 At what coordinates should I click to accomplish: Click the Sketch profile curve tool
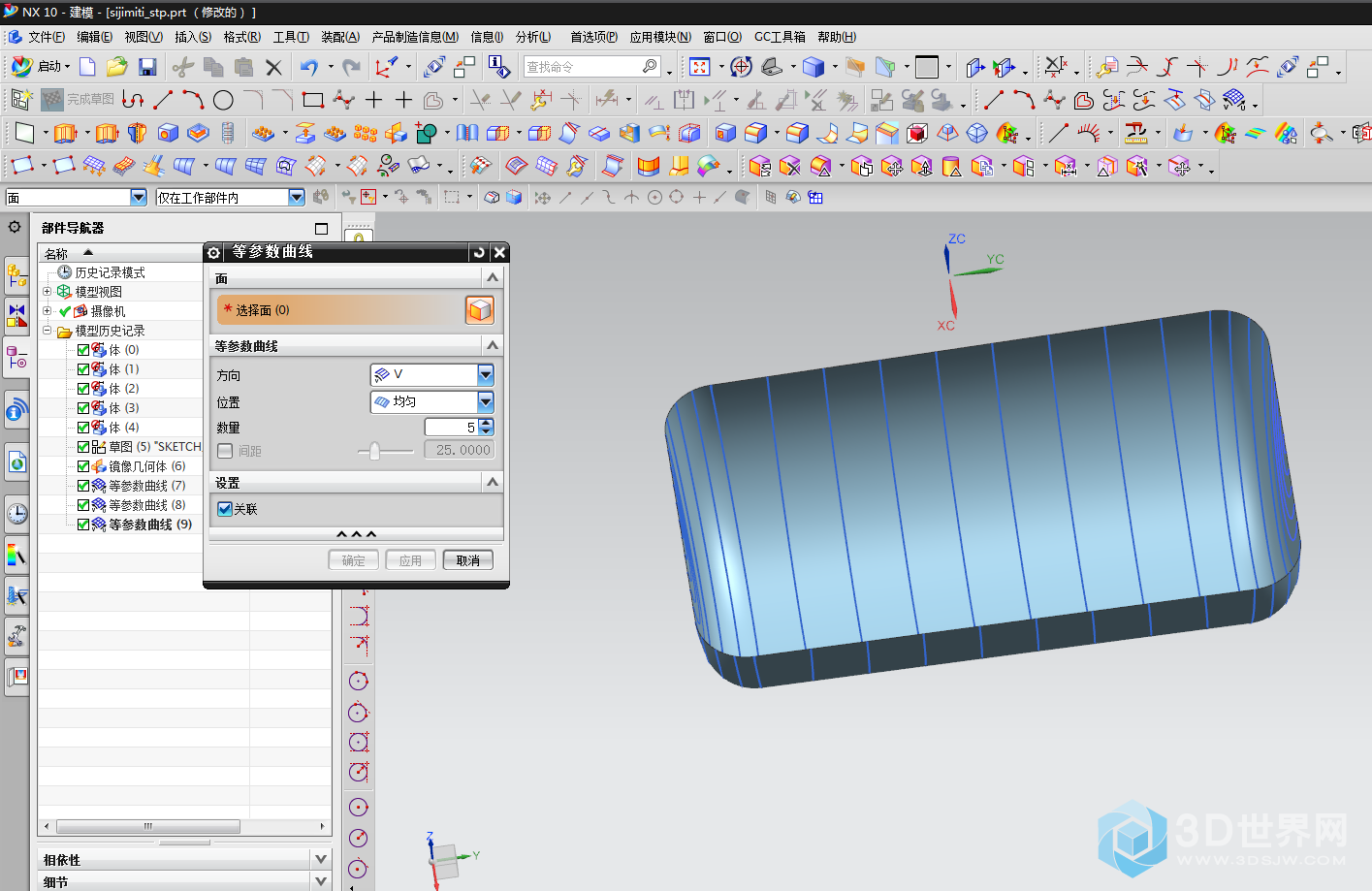[x=133, y=100]
